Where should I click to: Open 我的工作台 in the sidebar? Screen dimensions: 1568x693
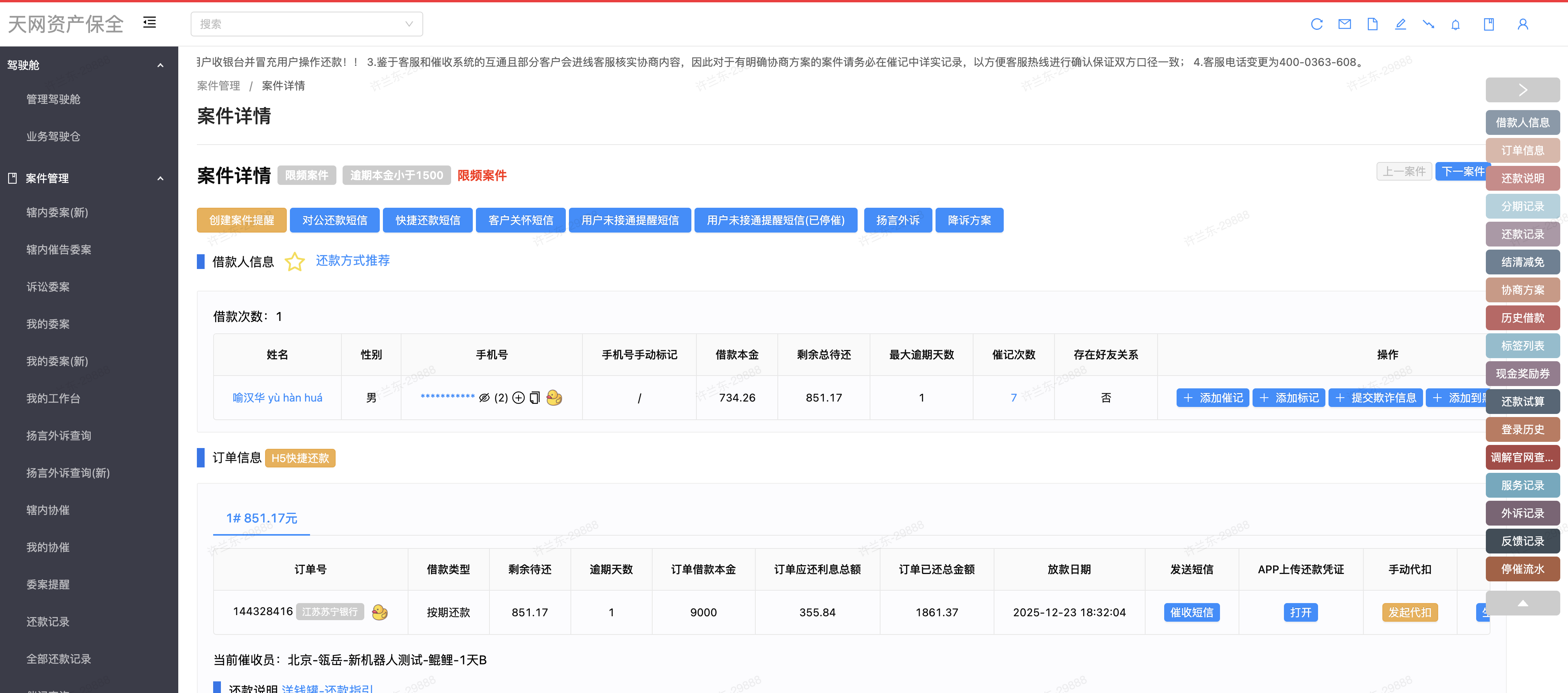point(53,398)
